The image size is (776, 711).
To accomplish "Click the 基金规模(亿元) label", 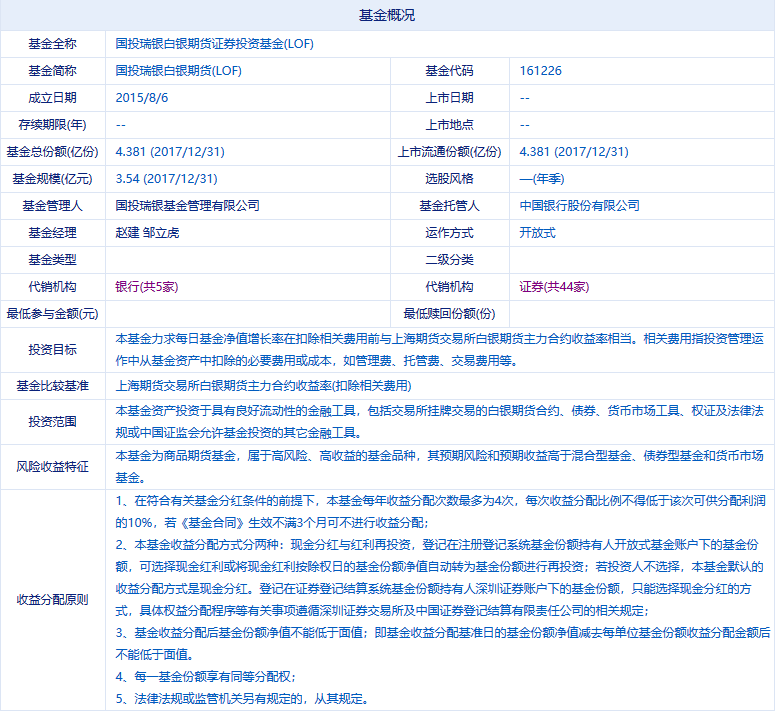I will point(52,179).
